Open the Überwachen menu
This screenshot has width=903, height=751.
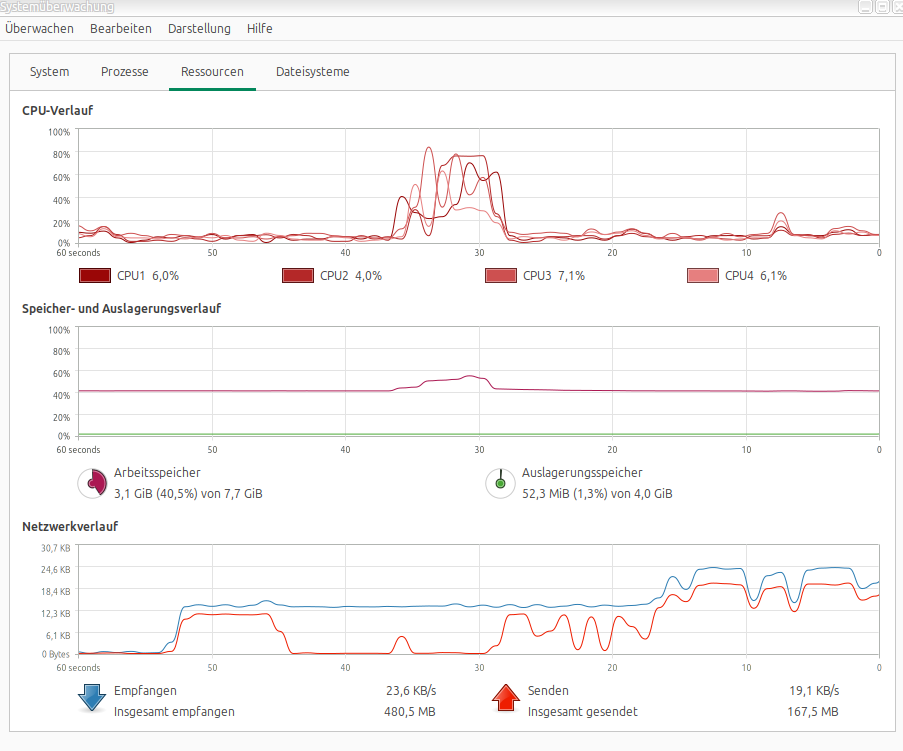(x=39, y=29)
